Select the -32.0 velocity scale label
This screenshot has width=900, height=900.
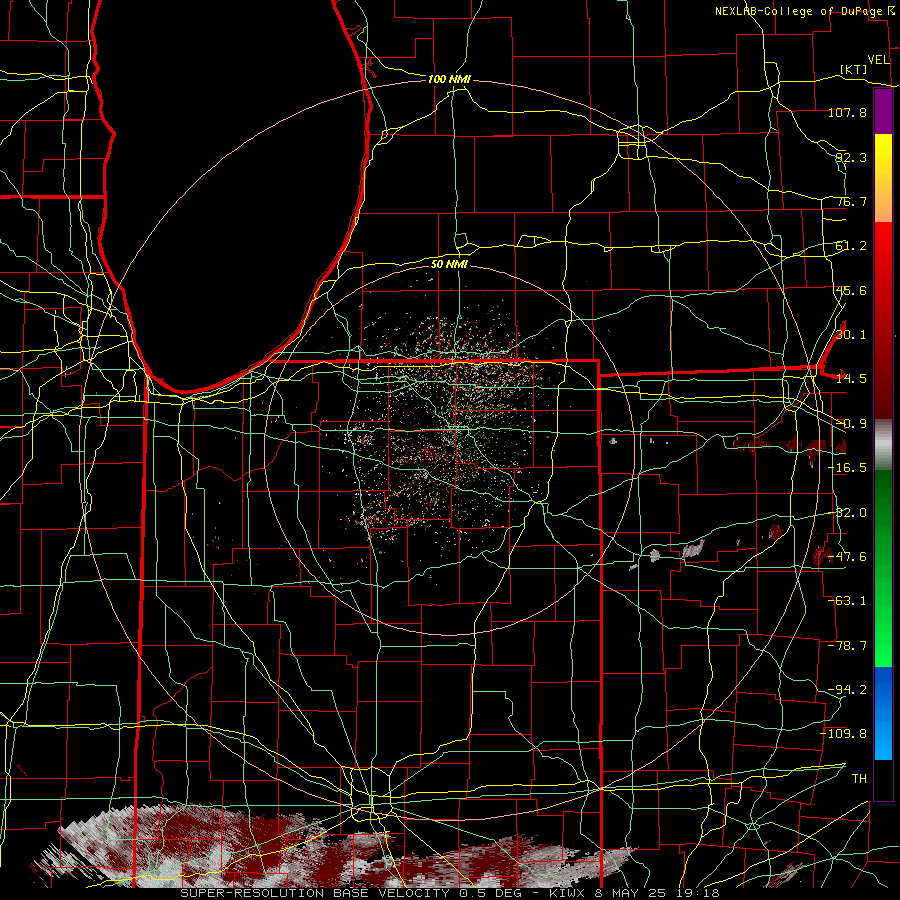[847, 513]
